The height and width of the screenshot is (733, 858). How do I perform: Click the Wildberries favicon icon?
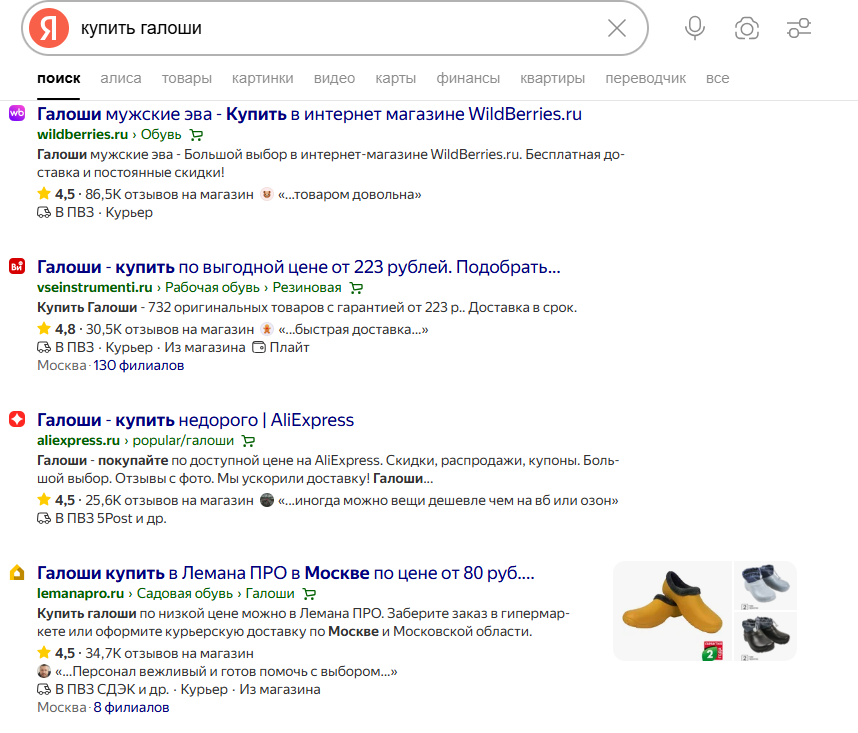pos(17,114)
